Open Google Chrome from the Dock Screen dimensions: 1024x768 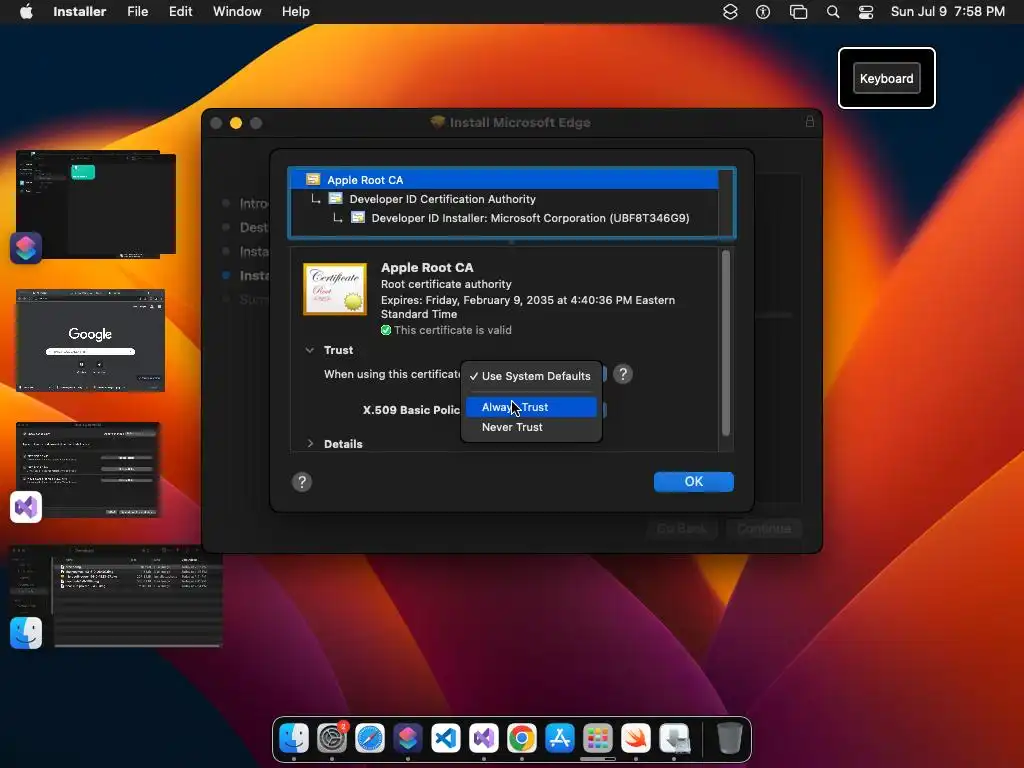[521, 739]
